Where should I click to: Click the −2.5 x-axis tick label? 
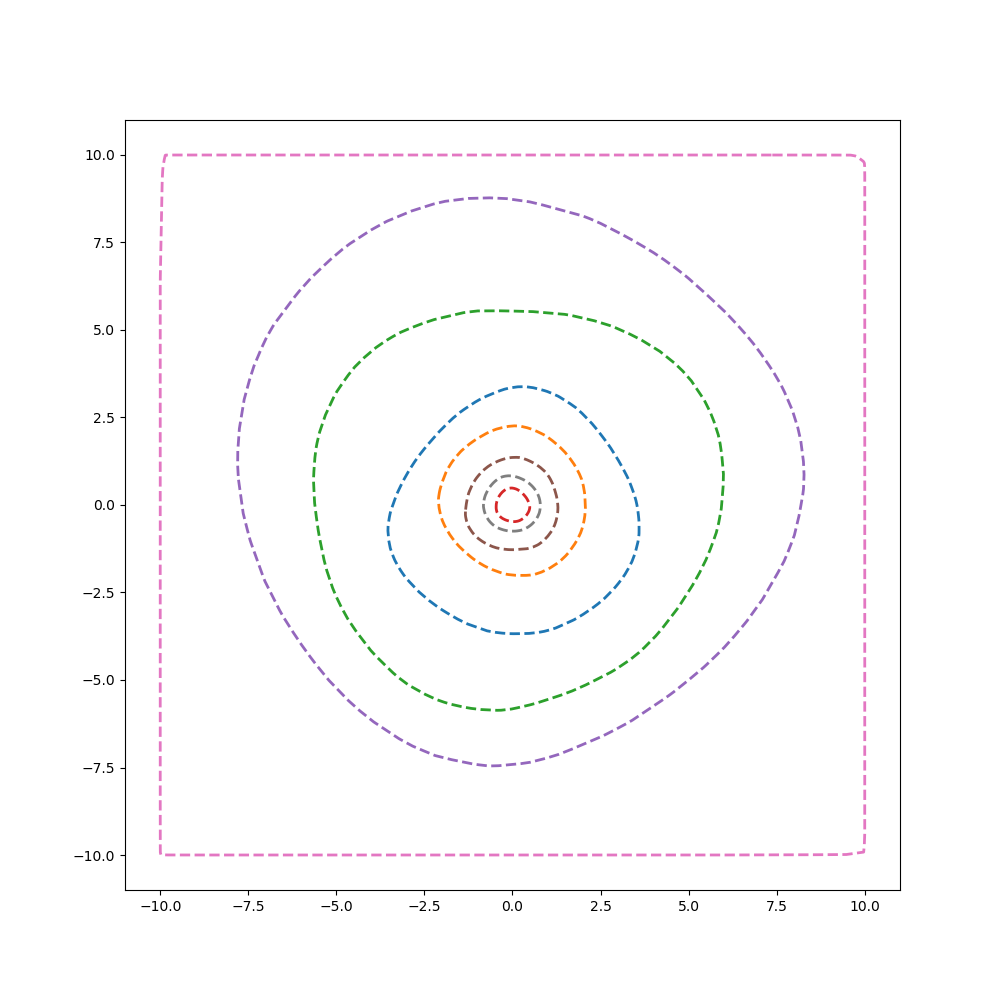pyautogui.click(x=424, y=906)
